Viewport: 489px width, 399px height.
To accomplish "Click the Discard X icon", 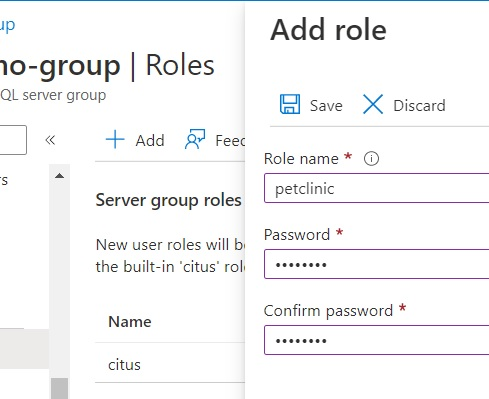I will pos(373,105).
